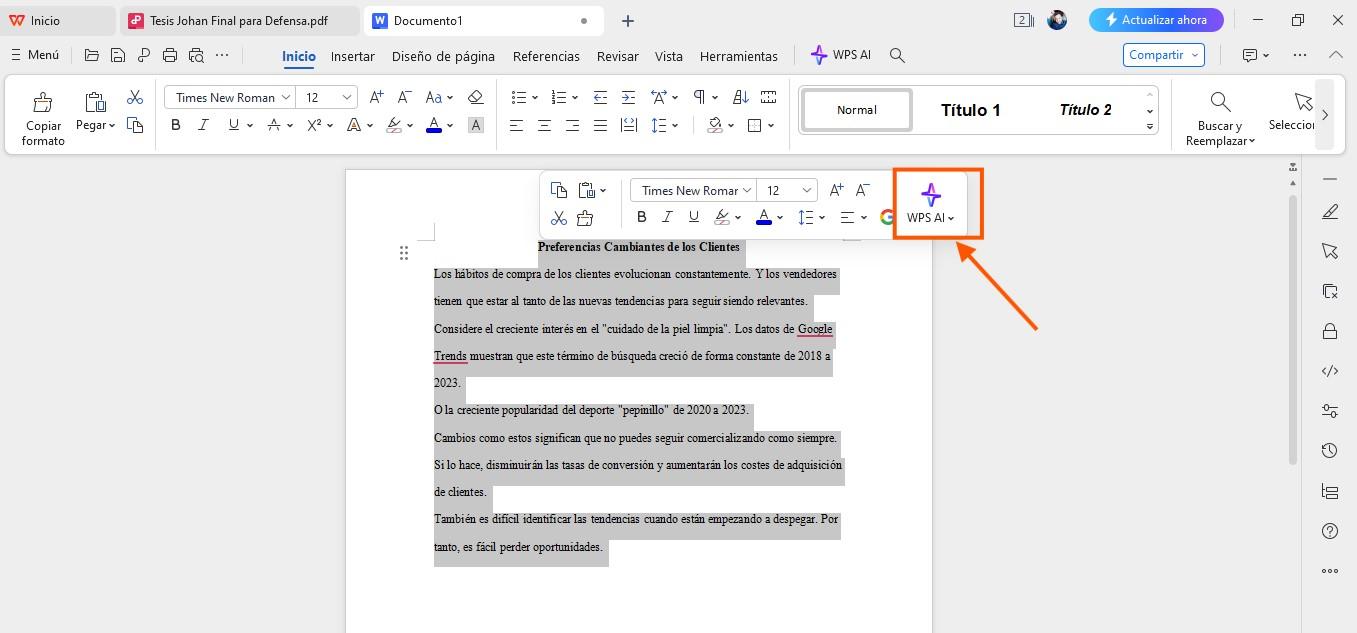Toggle italic in the floating toolbar

(667, 217)
